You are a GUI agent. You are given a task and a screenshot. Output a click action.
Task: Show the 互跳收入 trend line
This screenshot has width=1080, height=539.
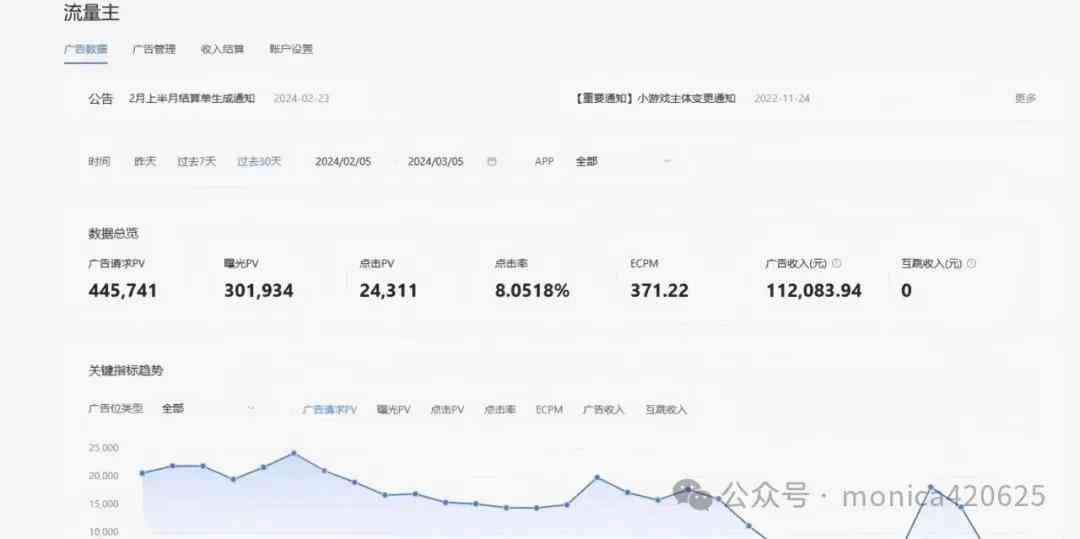666,410
